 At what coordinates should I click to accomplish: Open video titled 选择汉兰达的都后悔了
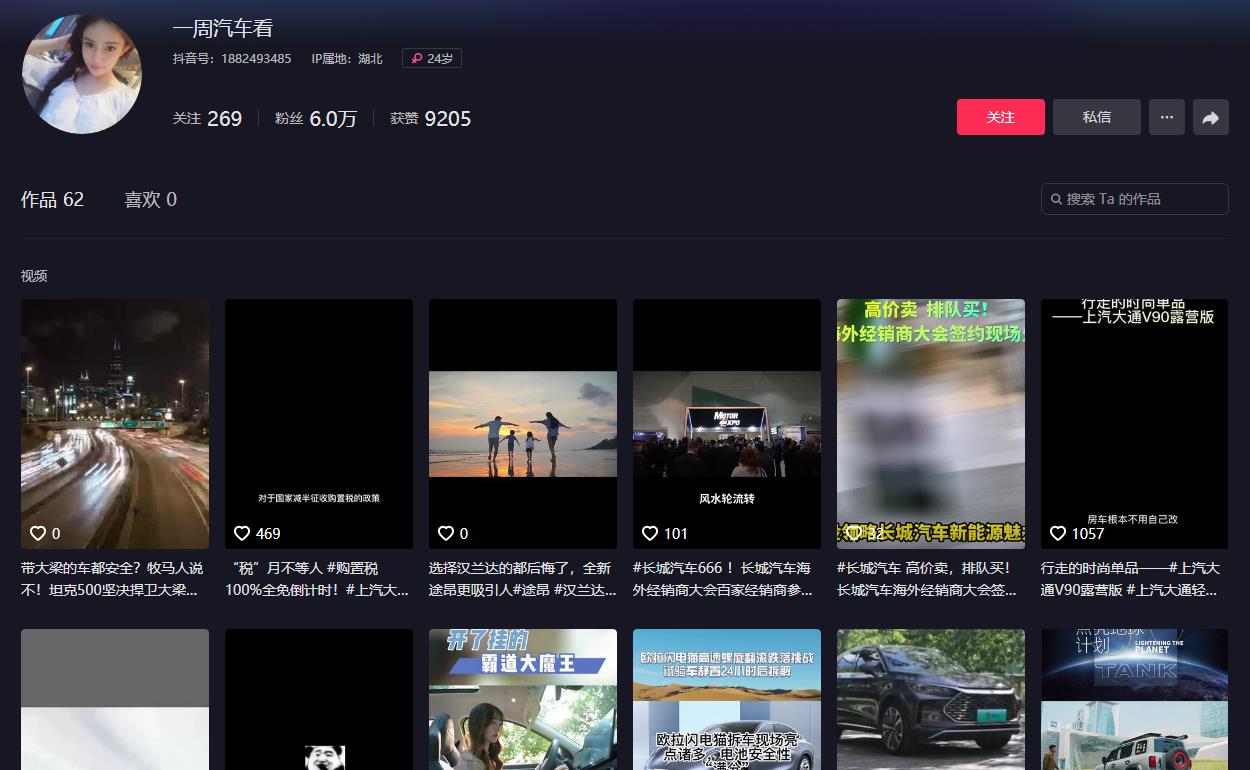click(x=523, y=579)
